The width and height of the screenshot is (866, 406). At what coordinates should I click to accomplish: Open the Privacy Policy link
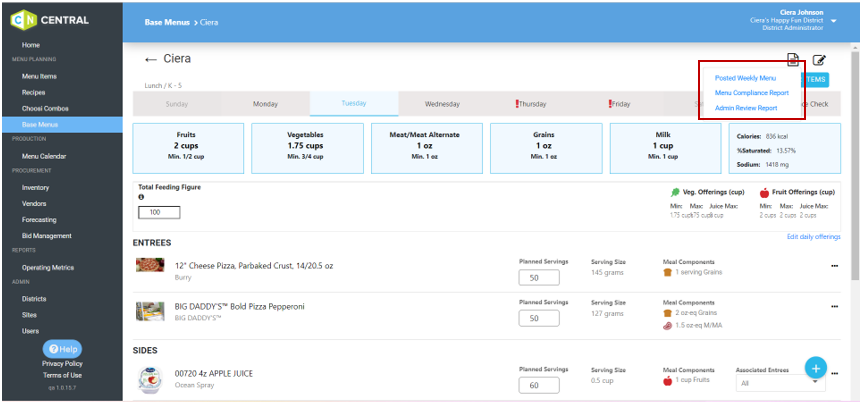click(x=62, y=364)
